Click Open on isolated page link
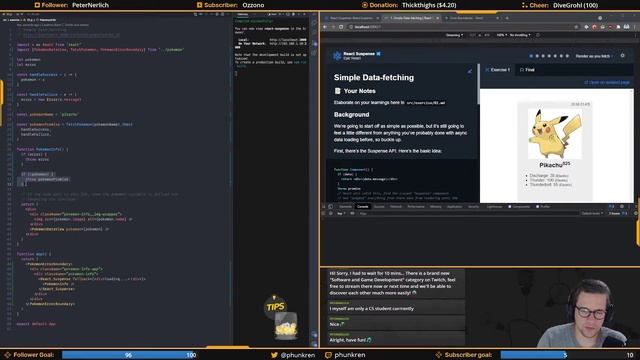Viewport: 640px width, 360px height. pyautogui.click(x=607, y=82)
